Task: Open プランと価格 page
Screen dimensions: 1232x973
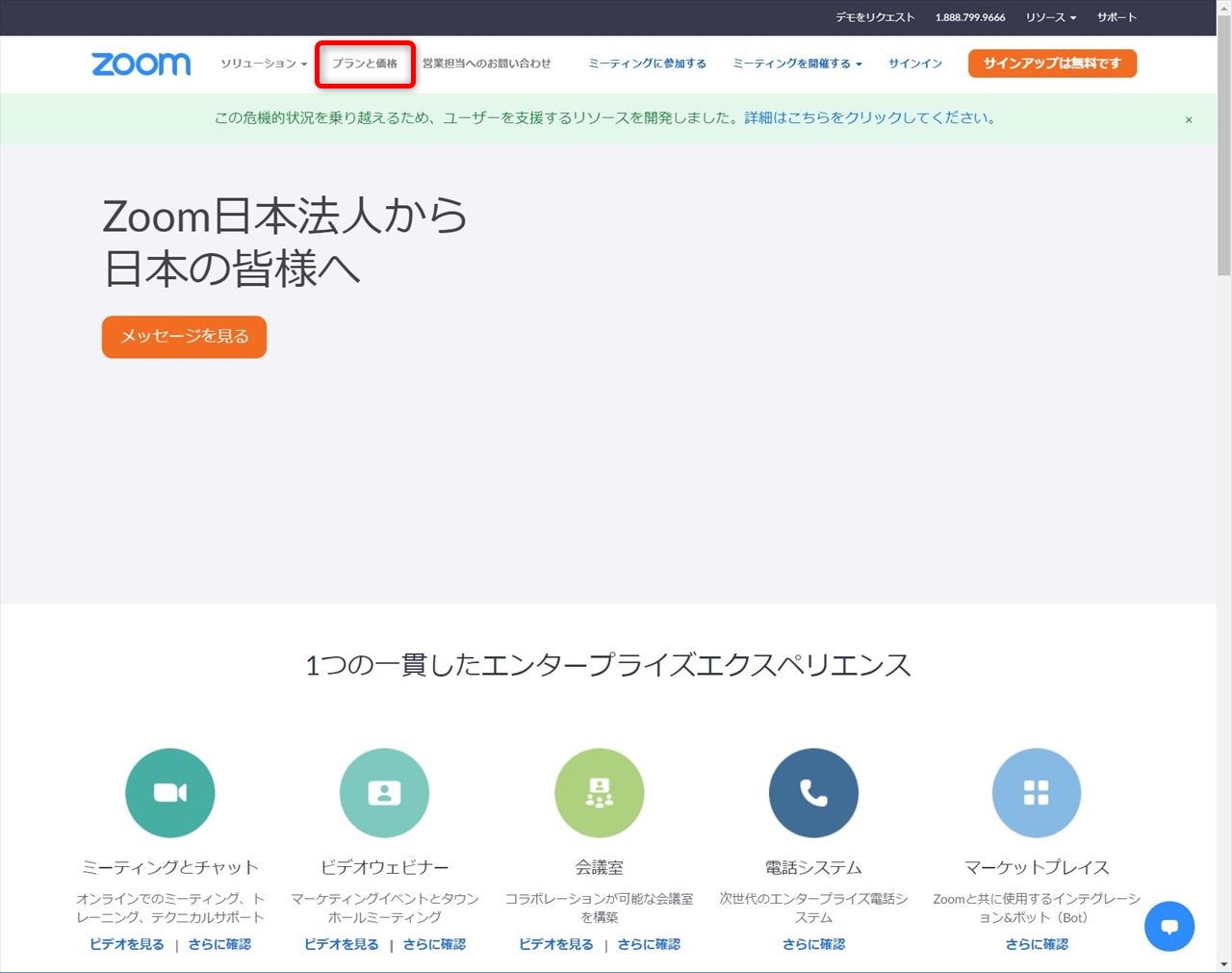Action: tap(365, 64)
